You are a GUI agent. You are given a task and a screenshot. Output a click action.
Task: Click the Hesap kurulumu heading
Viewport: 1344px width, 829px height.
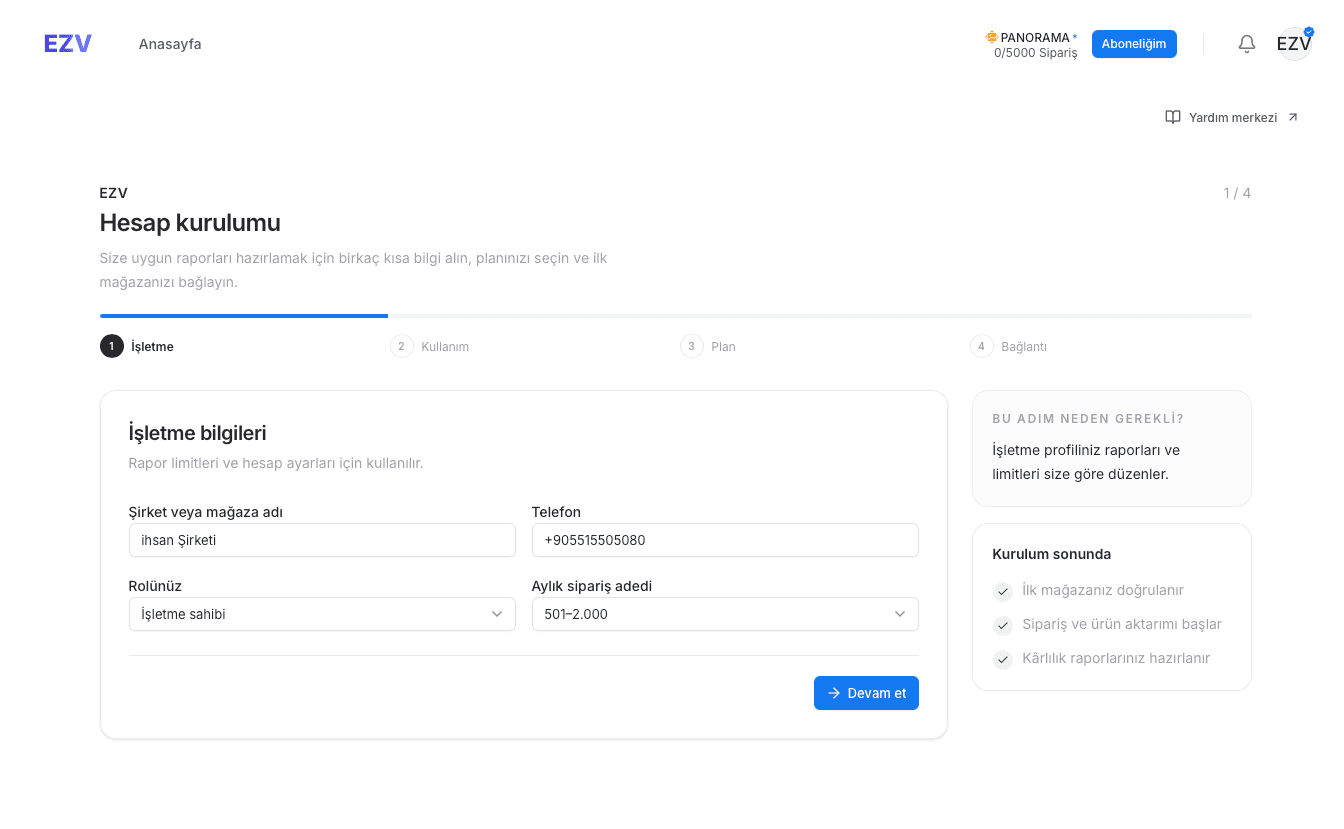point(190,222)
